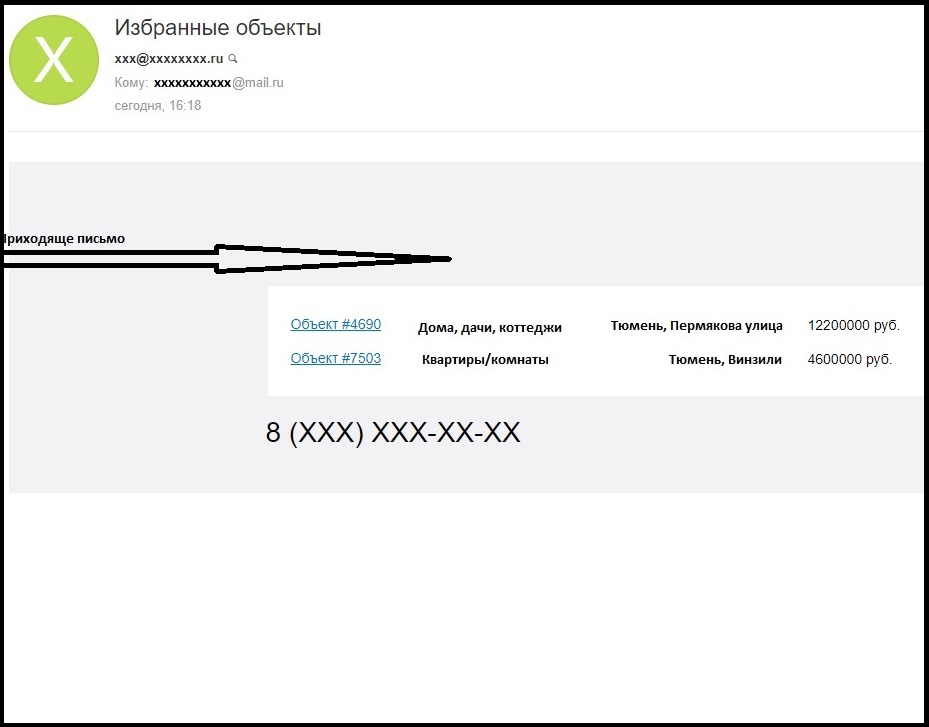The image size is (929, 727).
Task: Open the link Объект #7503
Action: click(335, 358)
